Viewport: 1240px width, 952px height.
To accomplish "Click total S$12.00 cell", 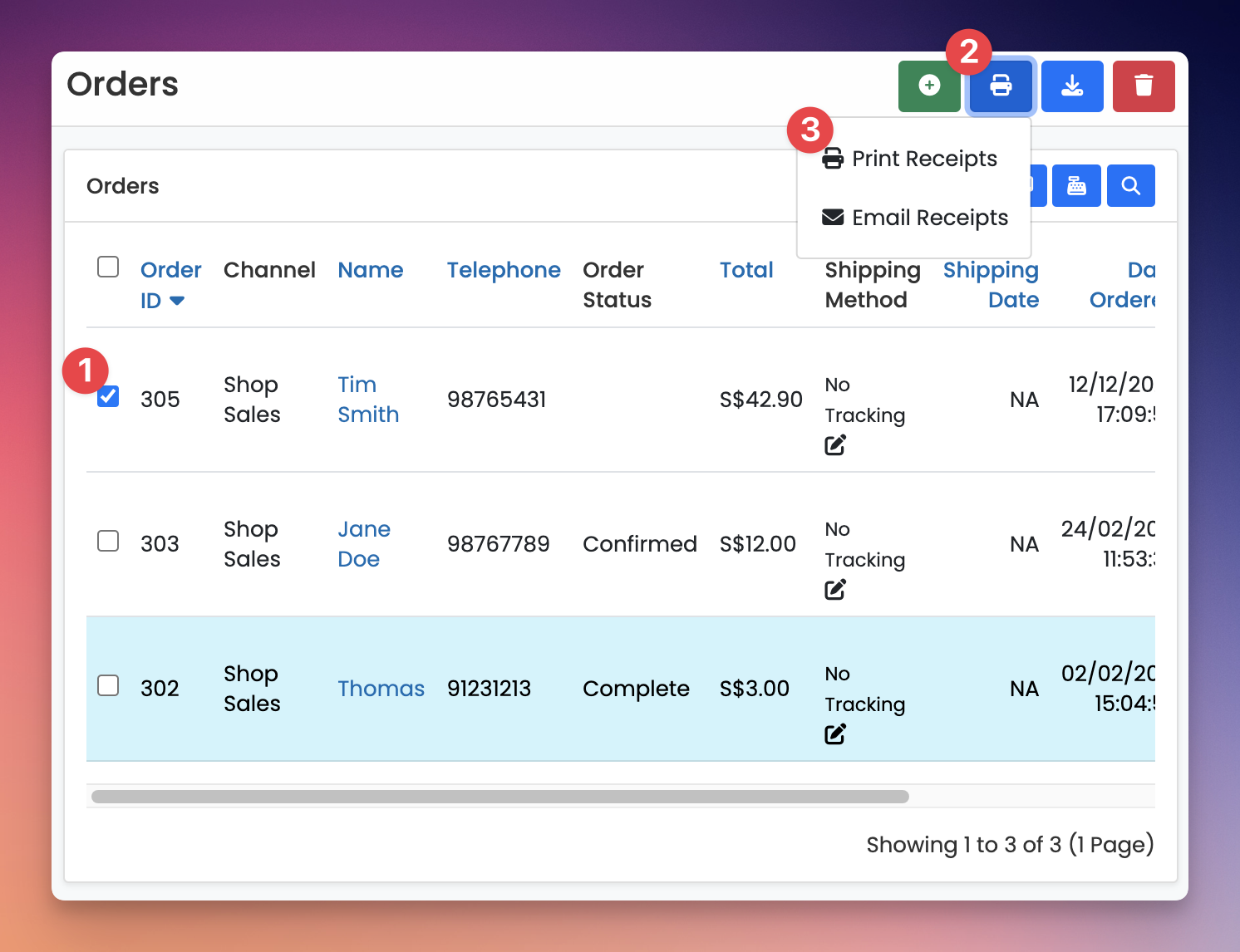I will 758,544.
